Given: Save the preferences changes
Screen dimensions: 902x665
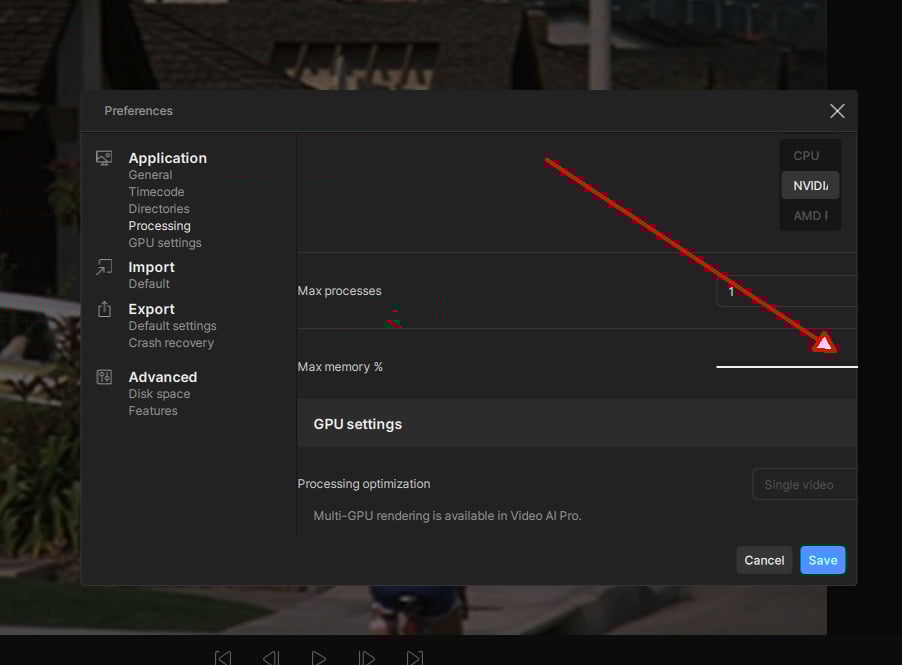Looking at the screenshot, I should click(822, 560).
